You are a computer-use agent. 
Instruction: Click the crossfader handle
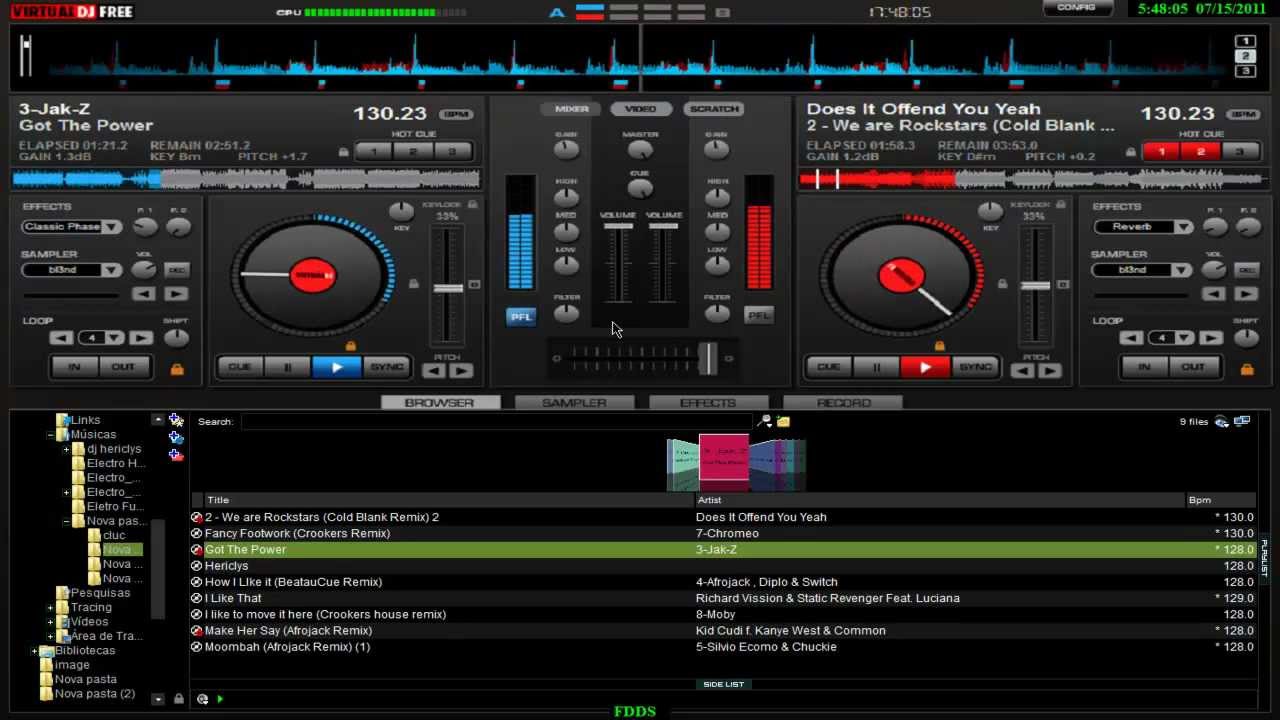(x=707, y=358)
